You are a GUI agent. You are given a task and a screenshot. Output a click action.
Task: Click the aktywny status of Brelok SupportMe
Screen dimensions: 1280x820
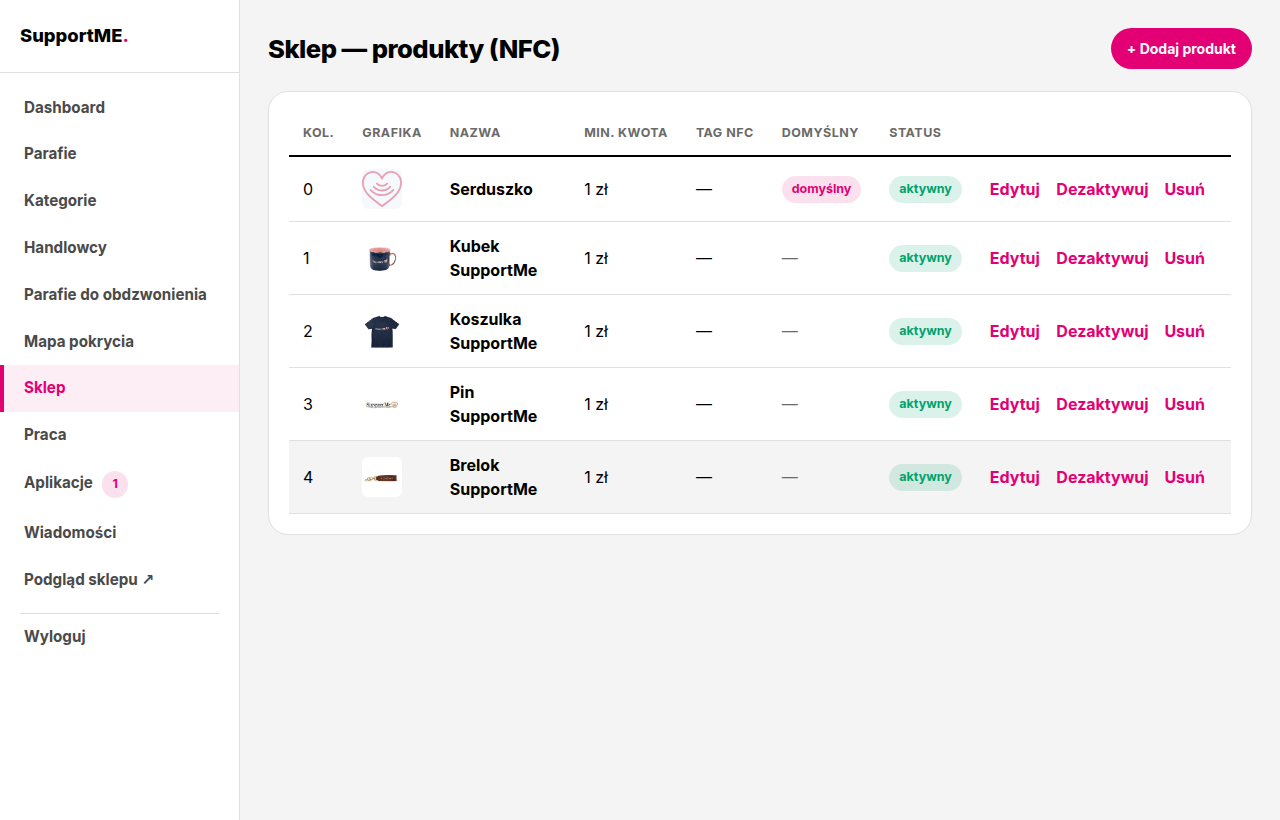pos(925,477)
